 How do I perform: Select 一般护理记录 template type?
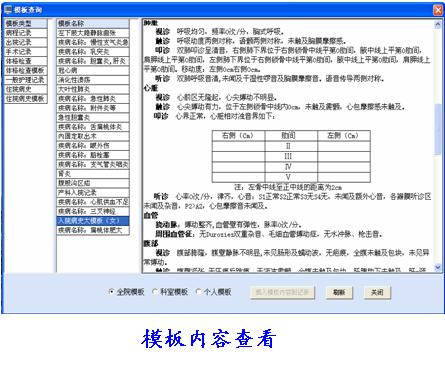pos(26,80)
